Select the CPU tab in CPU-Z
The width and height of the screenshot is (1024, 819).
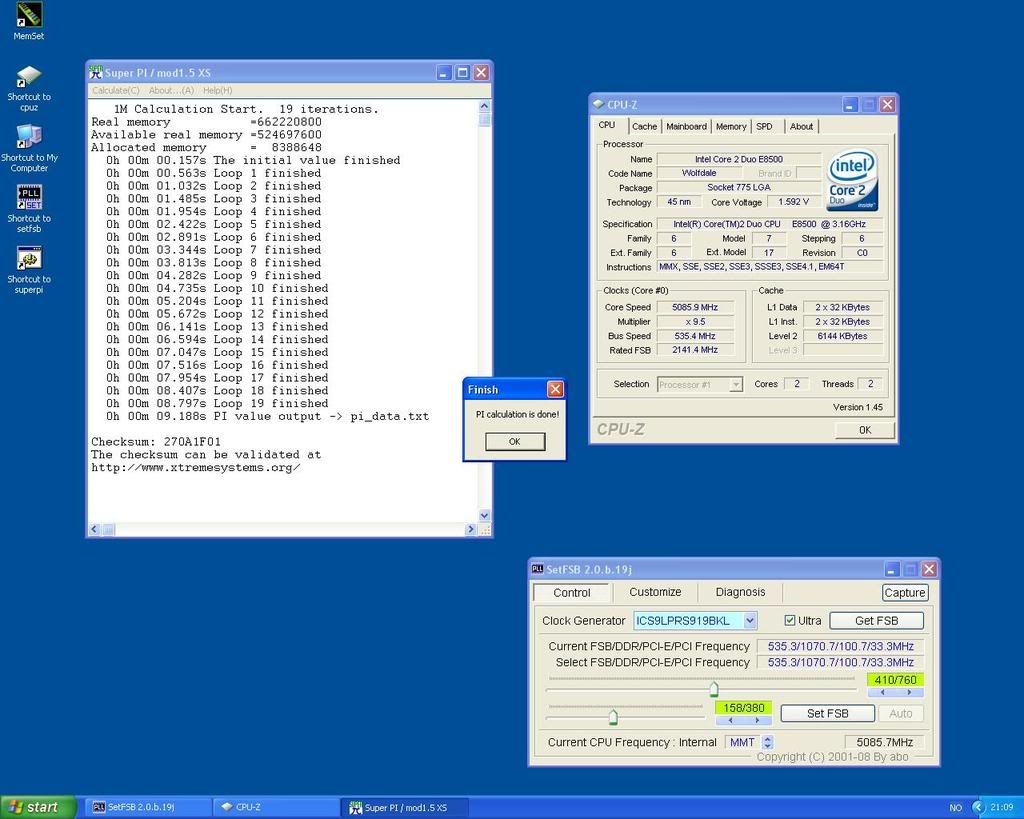point(607,125)
